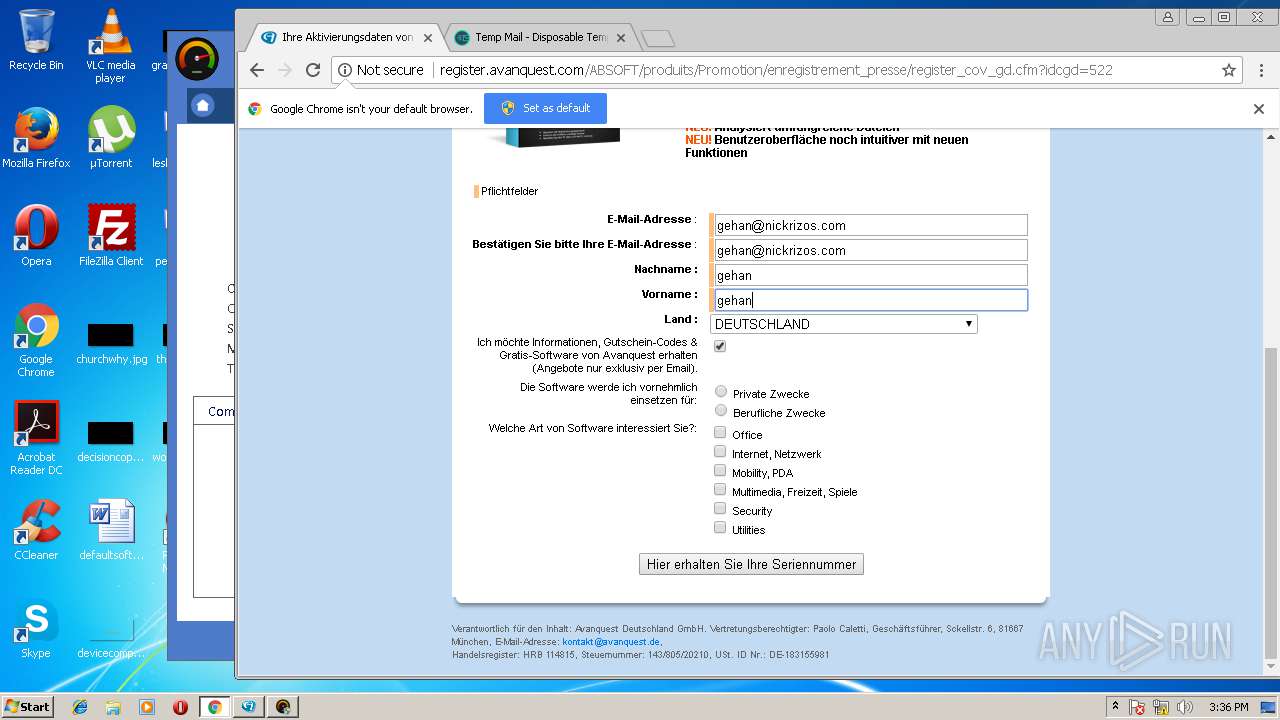1280x720 pixels.
Task: Open the kontakt@avanquest.de link
Action: coord(611,642)
